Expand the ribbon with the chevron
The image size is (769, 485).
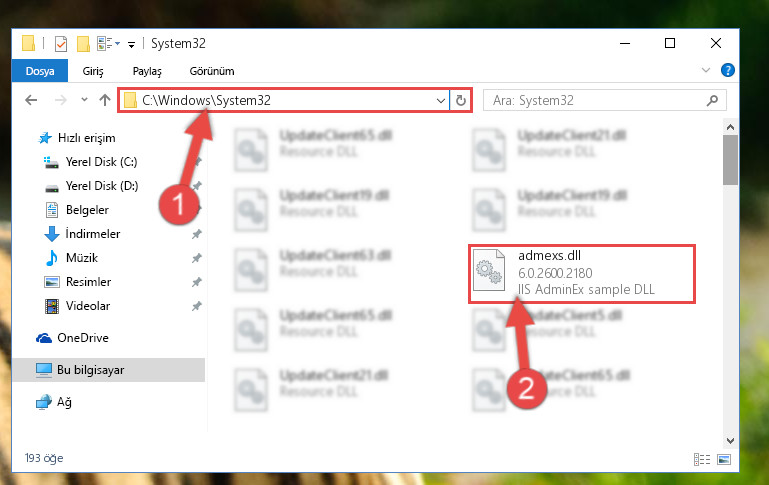tap(706, 70)
